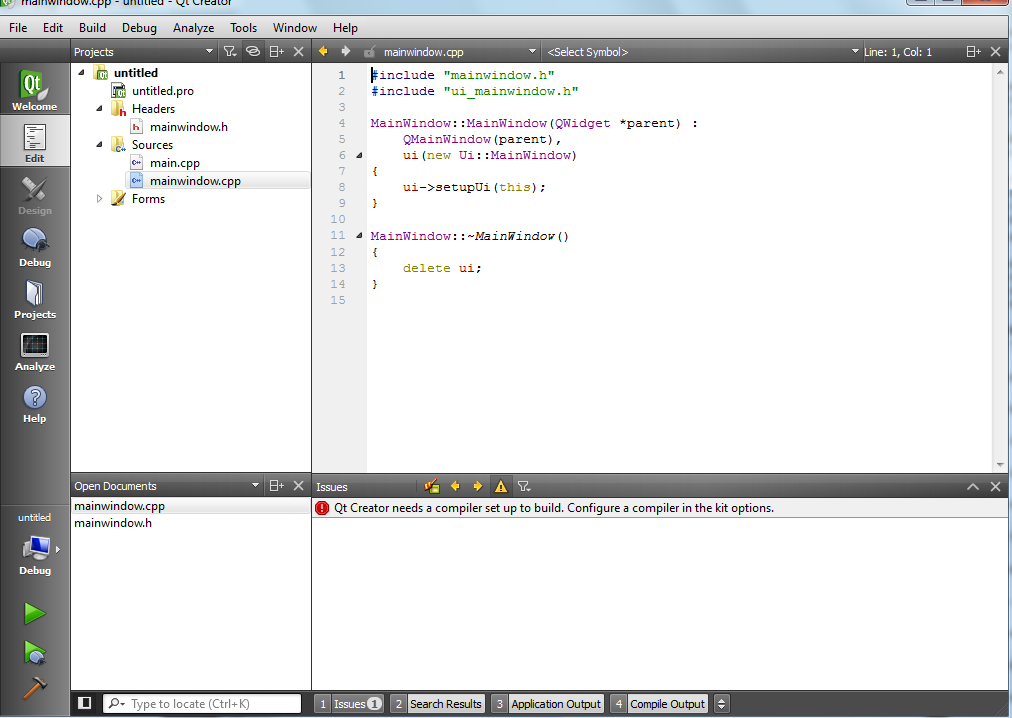Go to previous issue
This screenshot has height=718, width=1012.
click(x=455, y=486)
